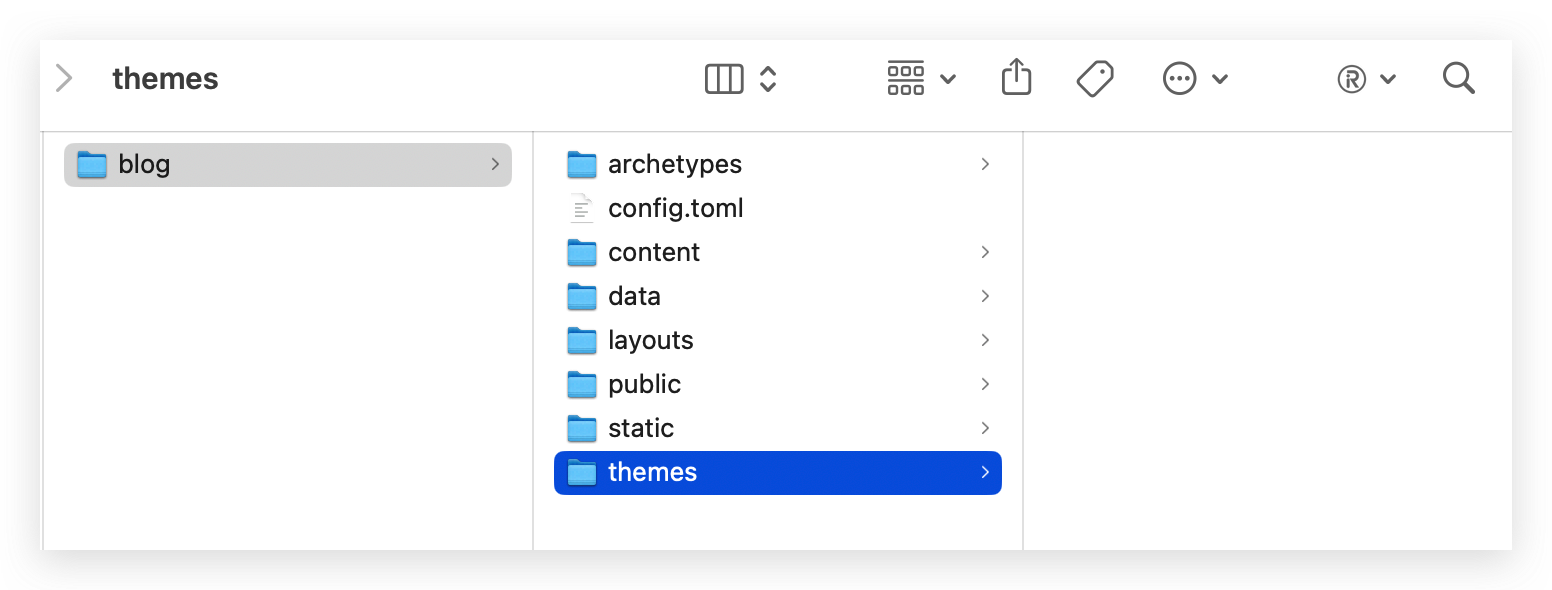Expand the public folder chevron
This screenshot has width=1552, height=590.
click(x=985, y=384)
